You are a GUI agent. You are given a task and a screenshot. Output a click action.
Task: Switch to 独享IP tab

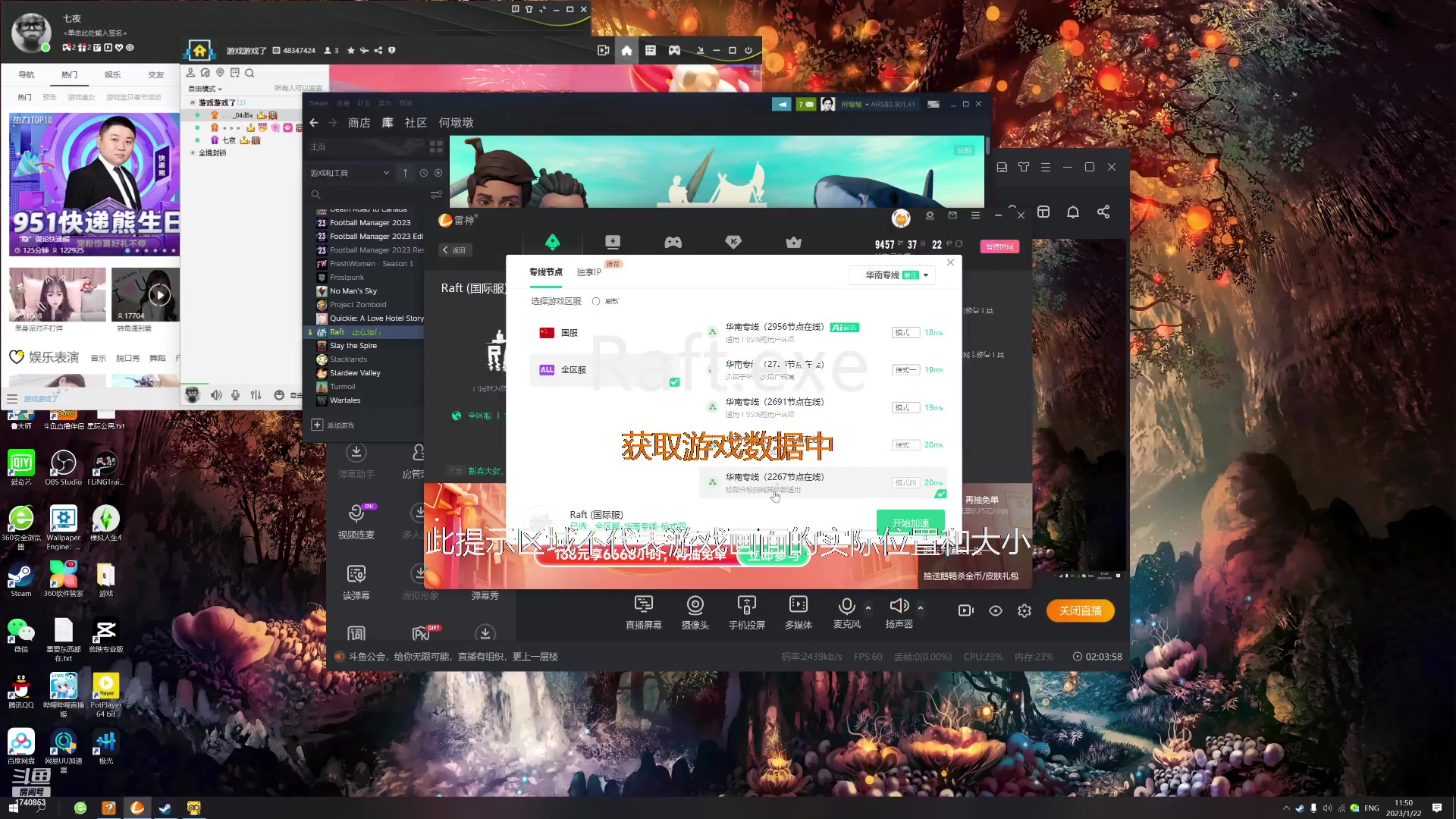(588, 272)
